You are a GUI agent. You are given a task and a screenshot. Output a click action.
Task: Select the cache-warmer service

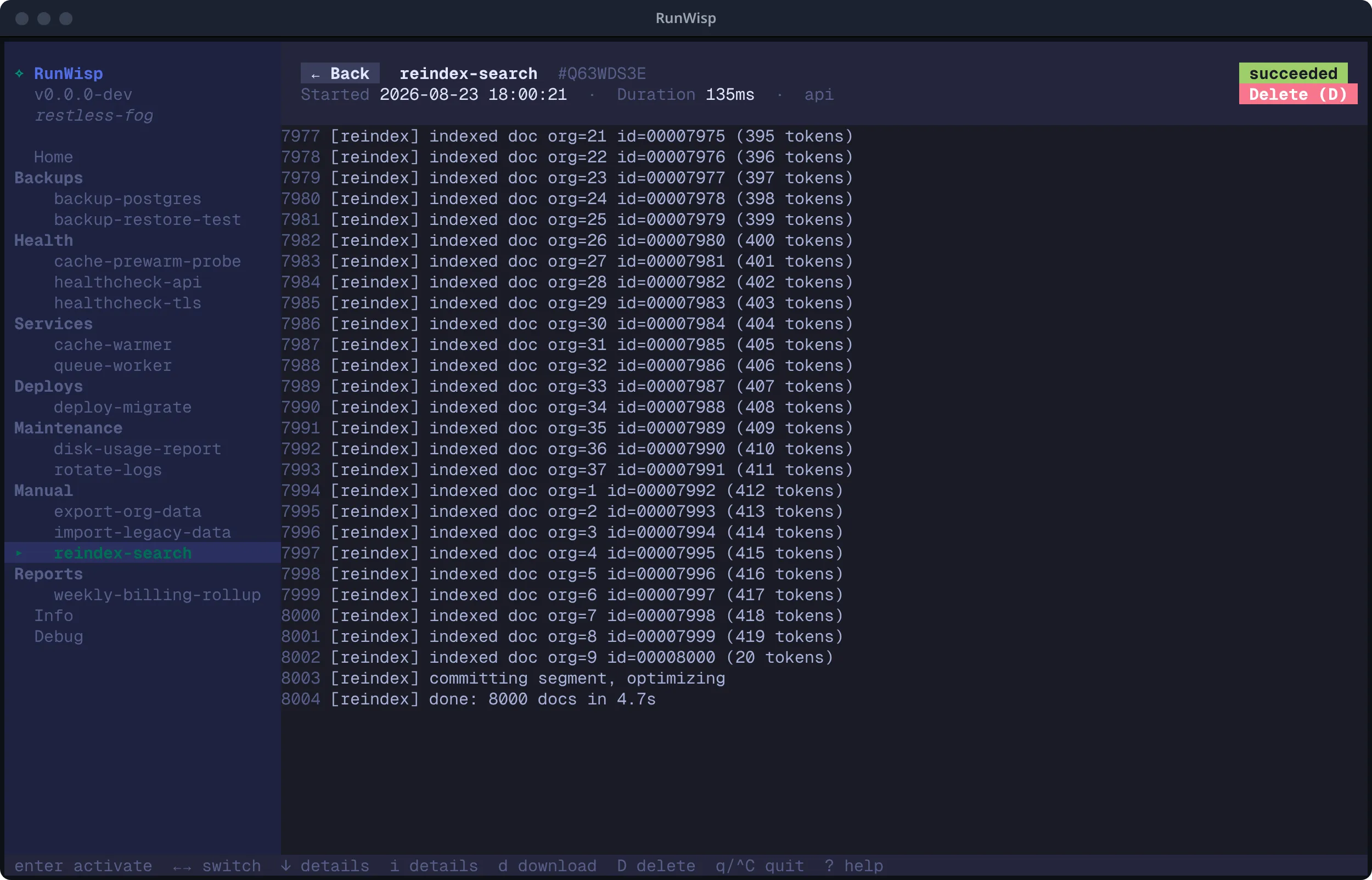[x=113, y=345]
